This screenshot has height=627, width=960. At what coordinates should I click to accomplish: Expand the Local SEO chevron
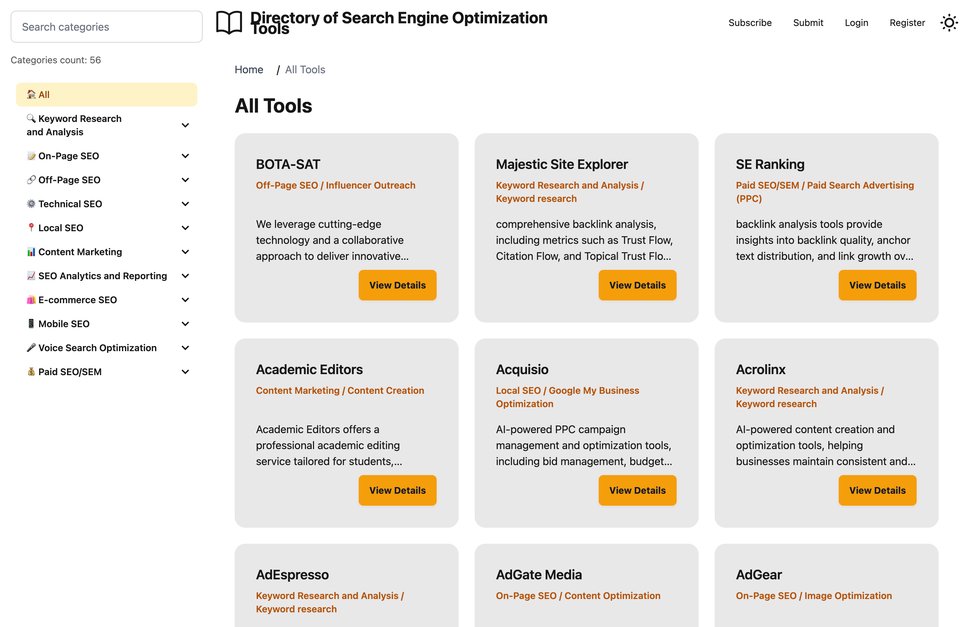185,227
